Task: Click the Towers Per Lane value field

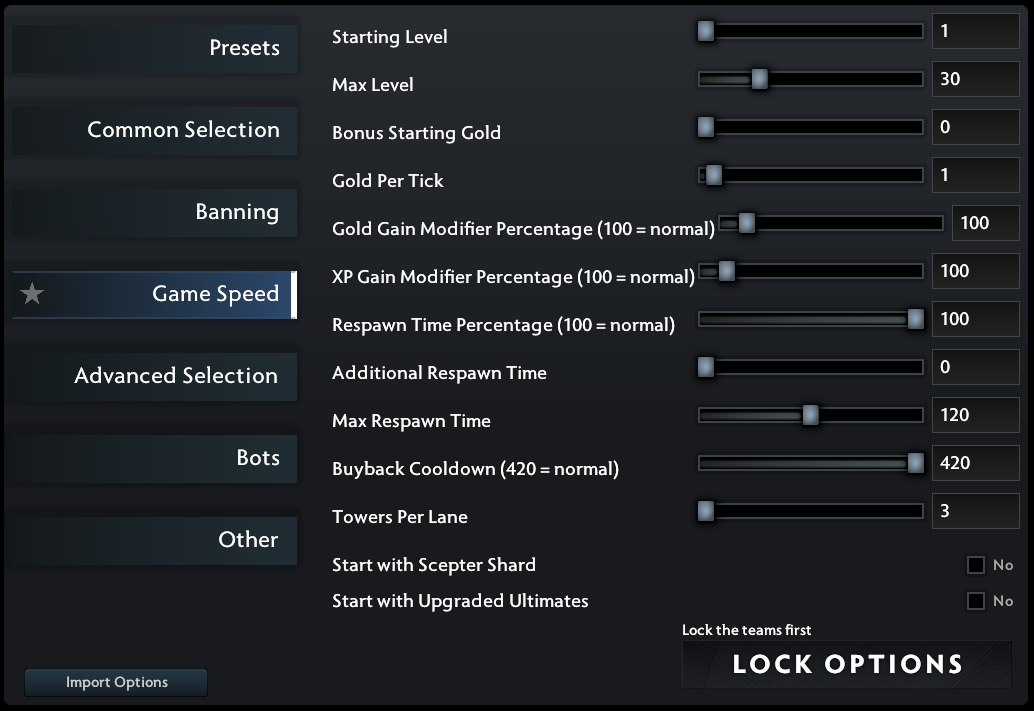Action: click(975, 510)
